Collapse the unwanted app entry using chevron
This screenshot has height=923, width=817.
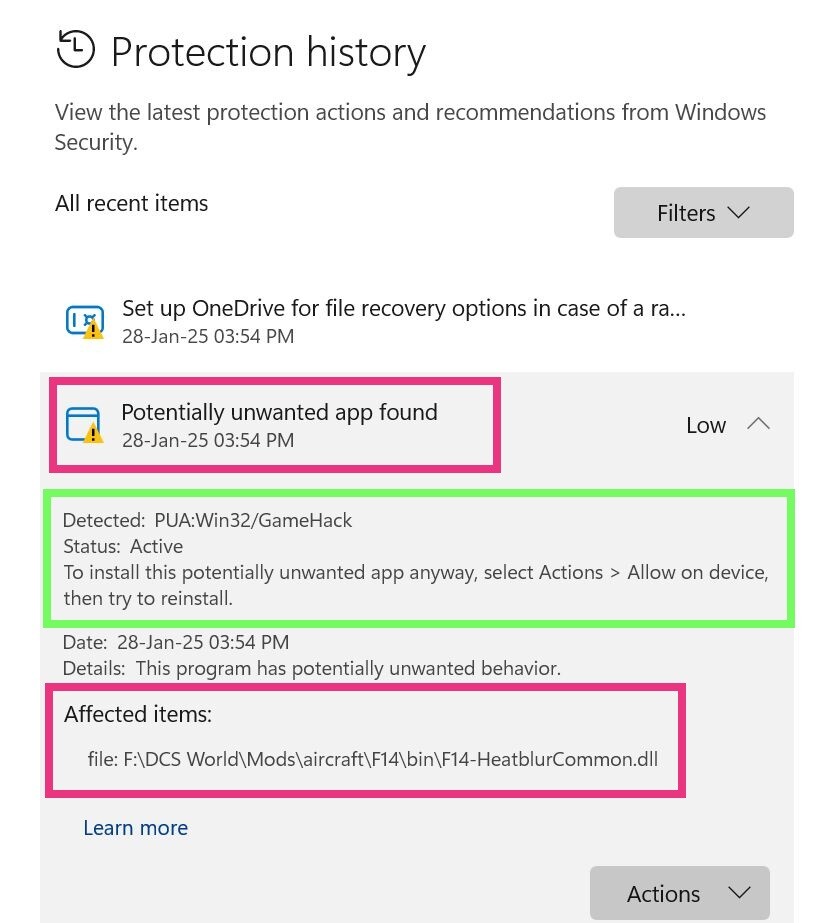point(759,424)
